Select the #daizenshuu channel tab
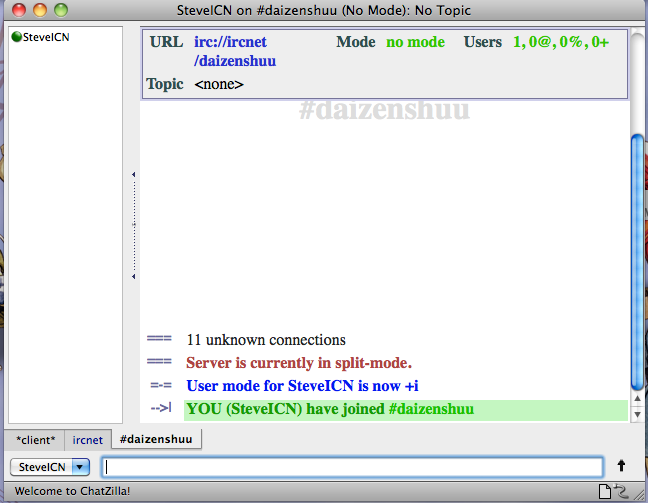Image resolution: width=648 pixels, height=503 pixels. click(x=156, y=439)
